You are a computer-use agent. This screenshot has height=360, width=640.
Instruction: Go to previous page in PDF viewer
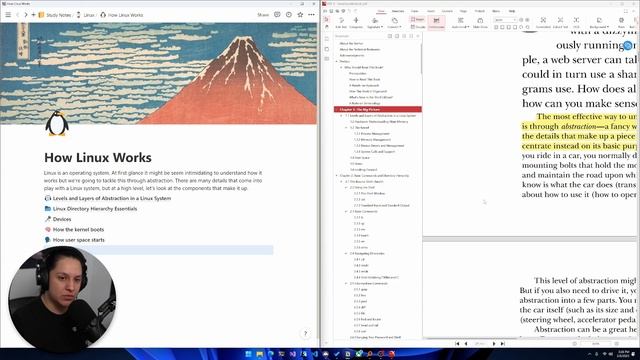pyautogui.click(x=466, y=344)
